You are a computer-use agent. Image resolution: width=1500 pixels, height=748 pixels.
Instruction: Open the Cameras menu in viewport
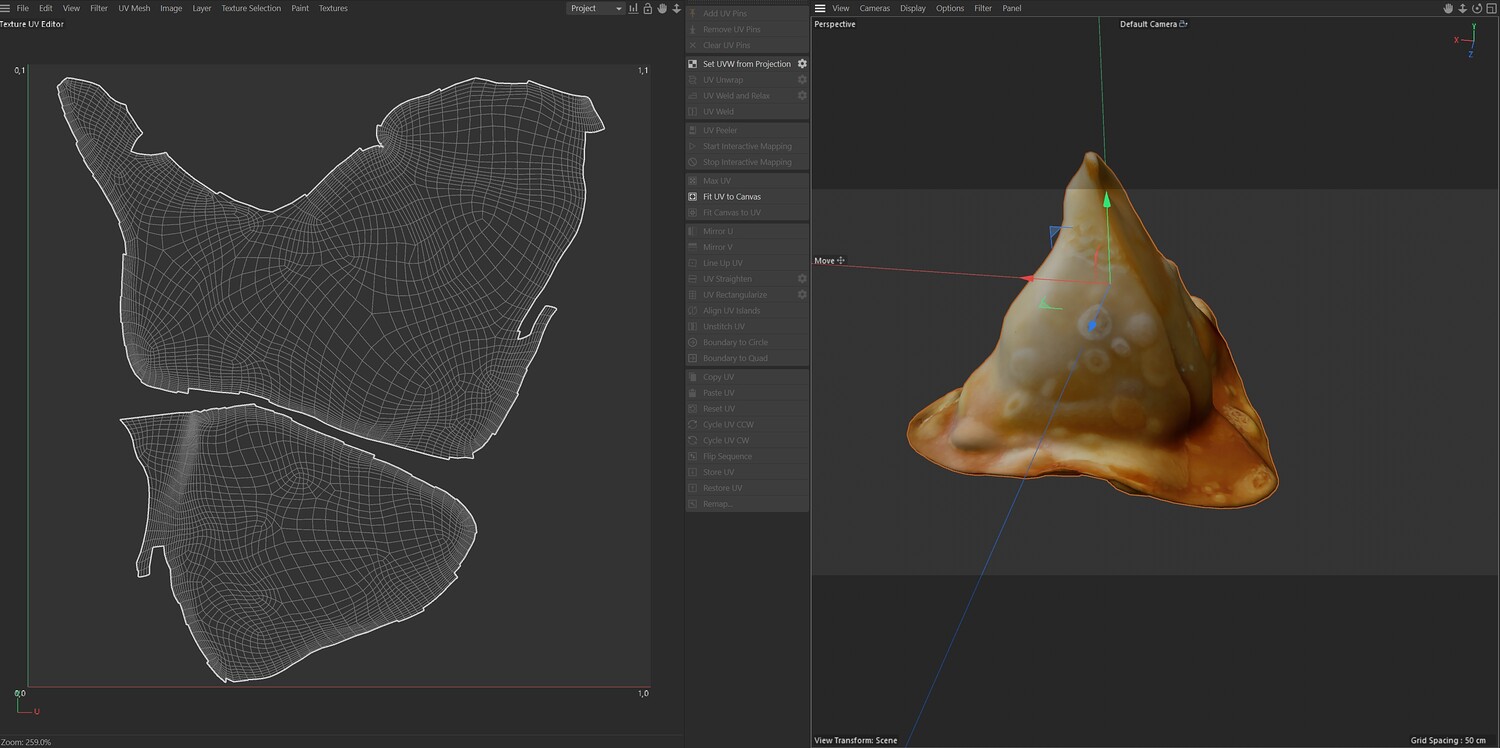[875, 8]
